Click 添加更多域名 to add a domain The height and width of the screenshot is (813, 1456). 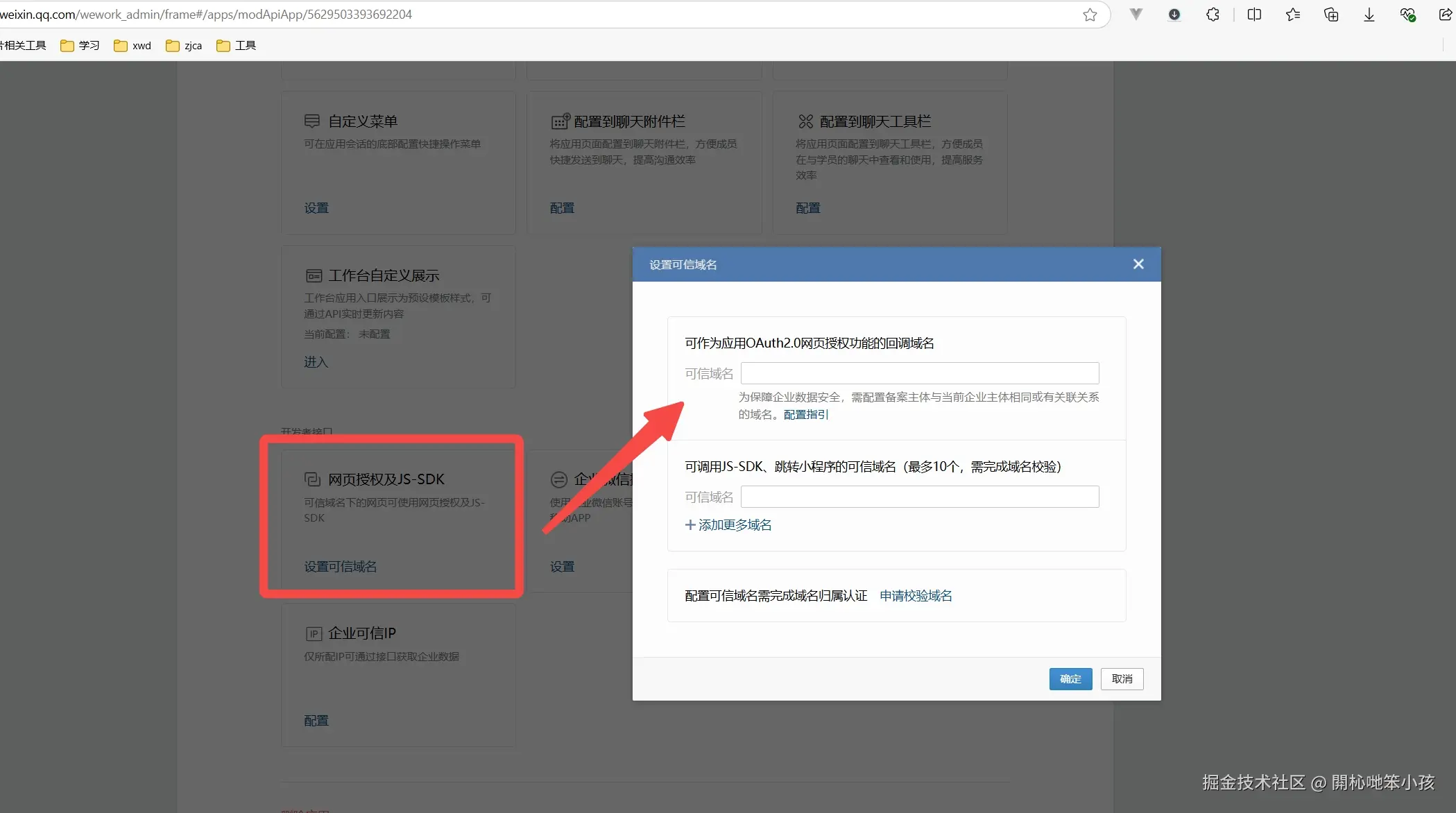[x=728, y=525]
